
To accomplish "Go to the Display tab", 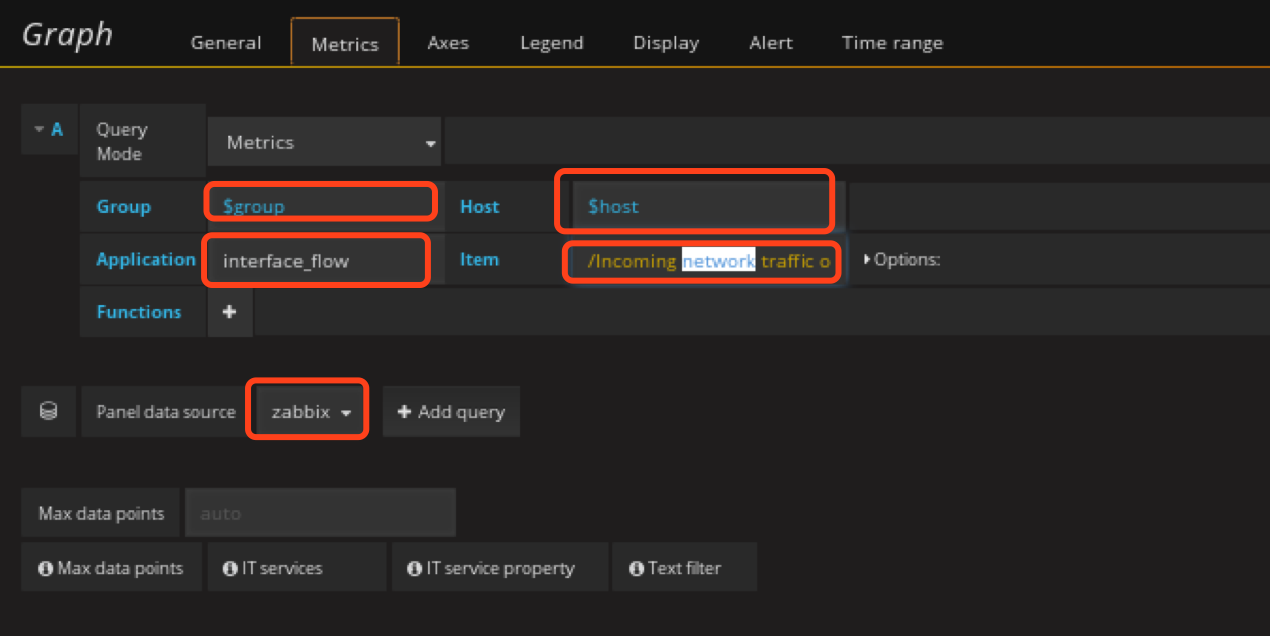I will point(666,43).
